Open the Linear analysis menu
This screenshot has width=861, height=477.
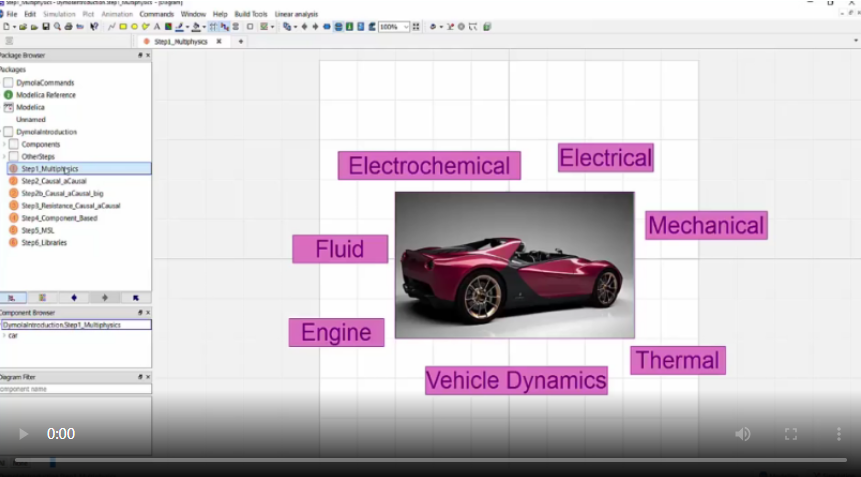click(298, 14)
